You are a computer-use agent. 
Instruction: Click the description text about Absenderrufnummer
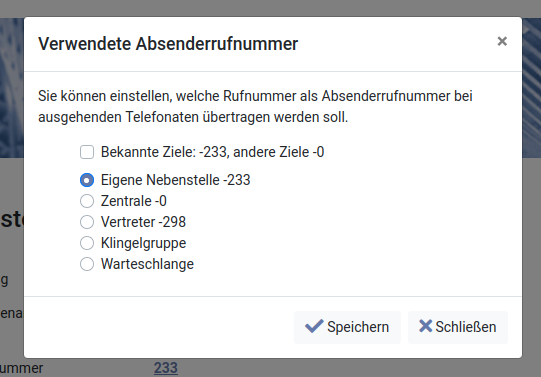(255, 107)
